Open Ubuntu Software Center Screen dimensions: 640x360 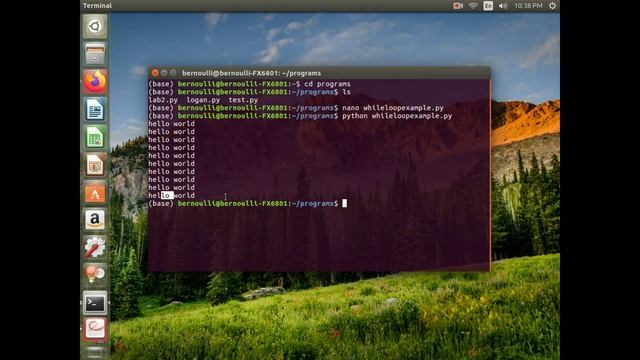(95, 192)
